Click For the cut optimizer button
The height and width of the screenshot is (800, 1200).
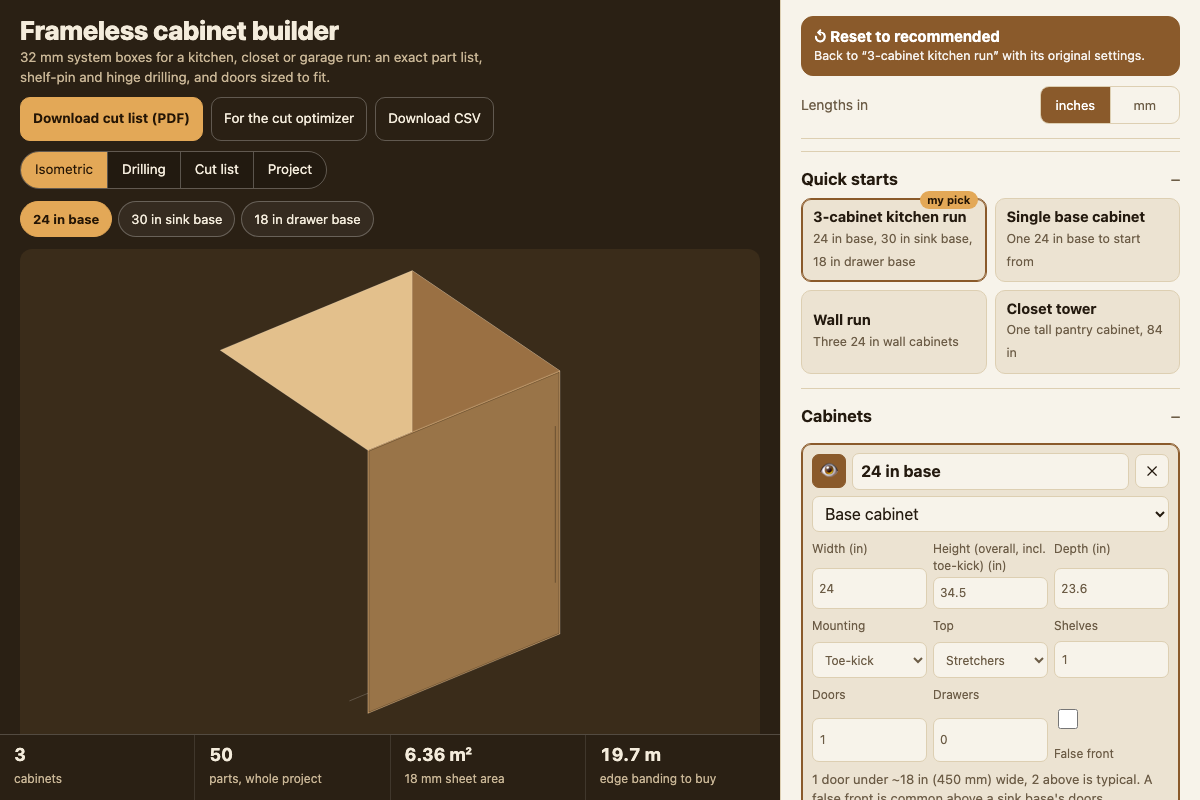[289, 119]
